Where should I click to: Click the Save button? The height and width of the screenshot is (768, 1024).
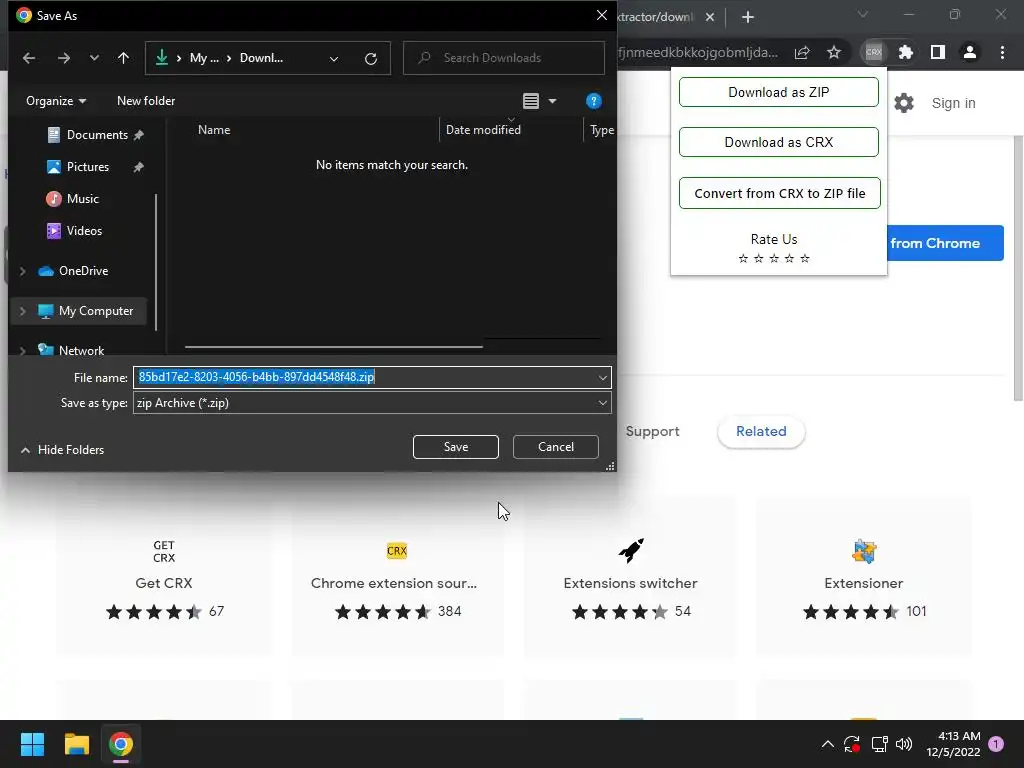click(456, 447)
